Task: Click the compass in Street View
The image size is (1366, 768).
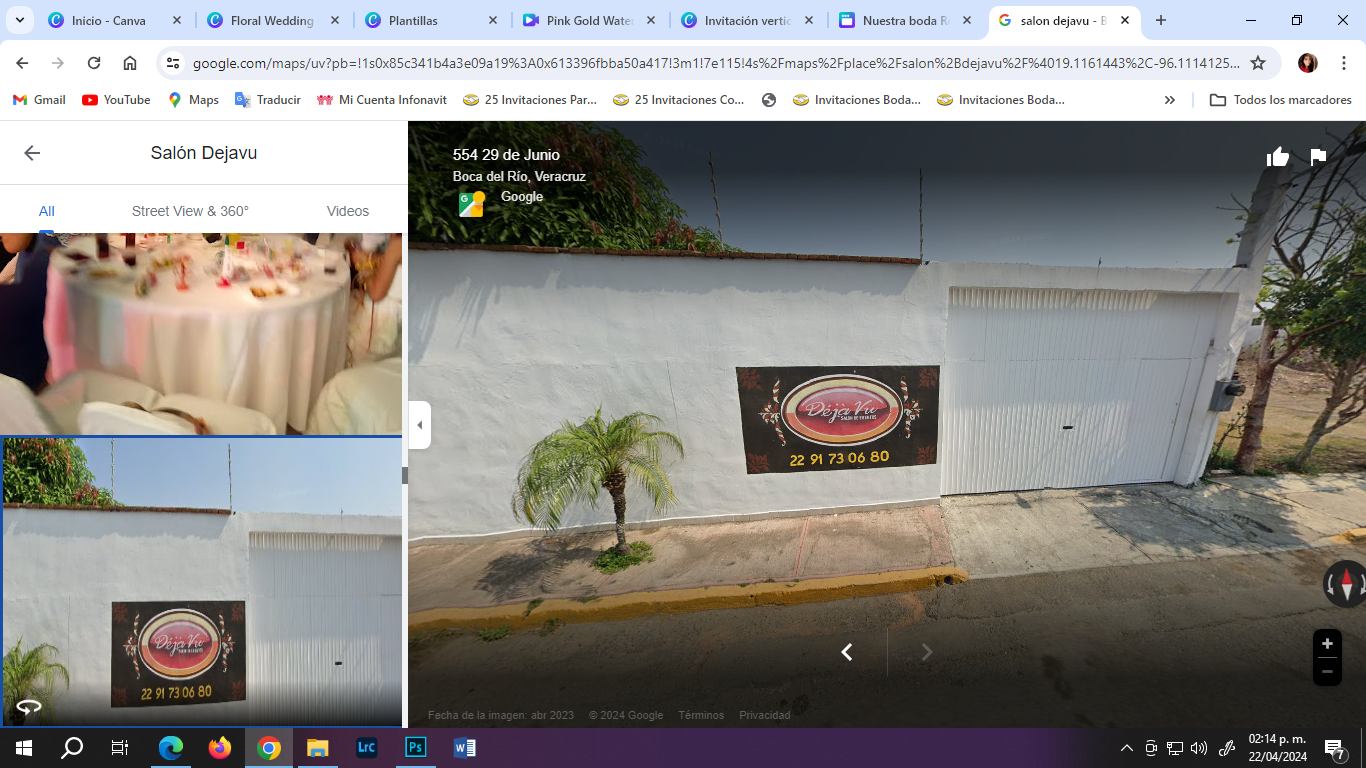Action: click(1346, 584)
